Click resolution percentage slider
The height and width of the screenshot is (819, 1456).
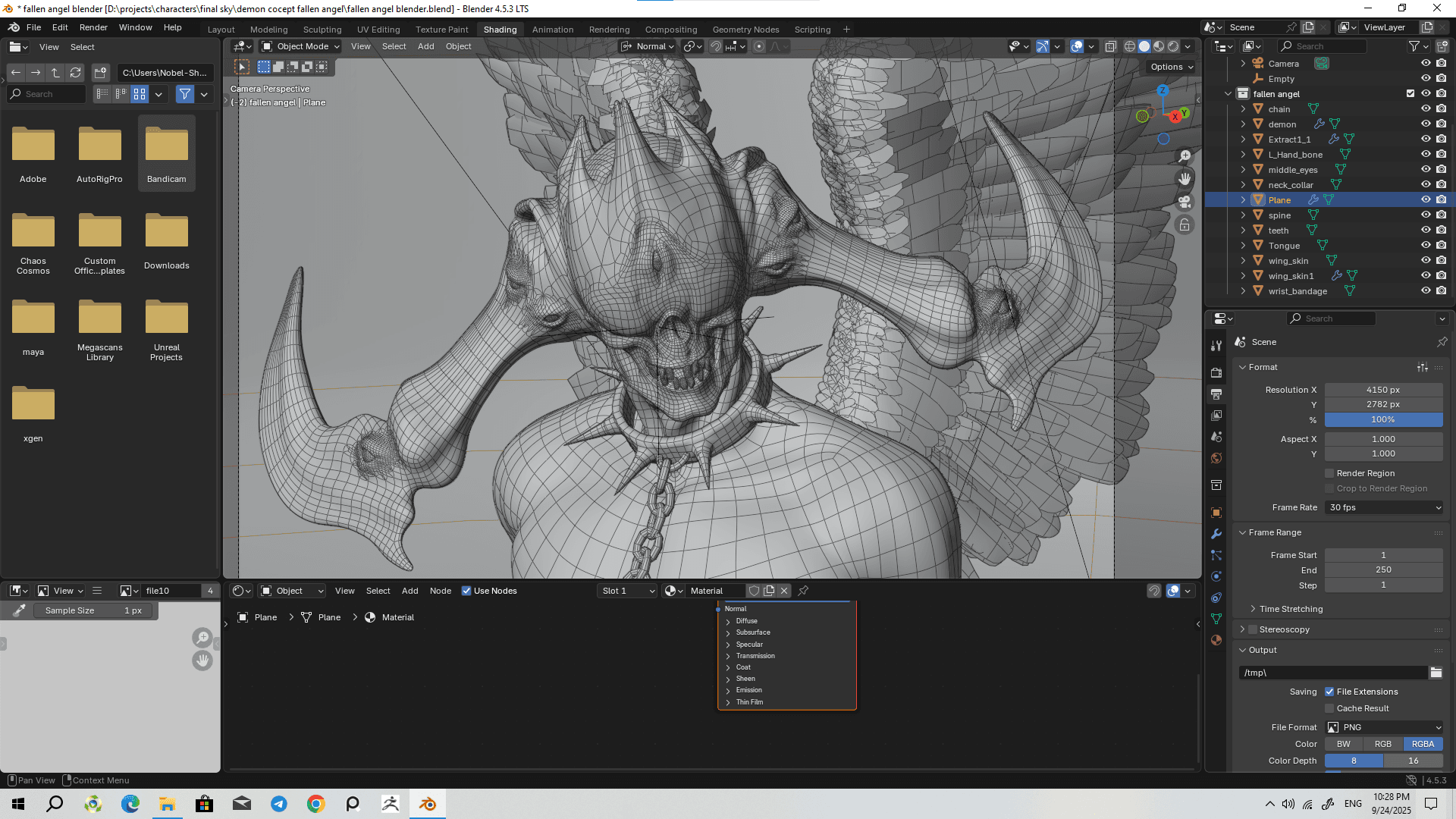(x=1384, y=419)
